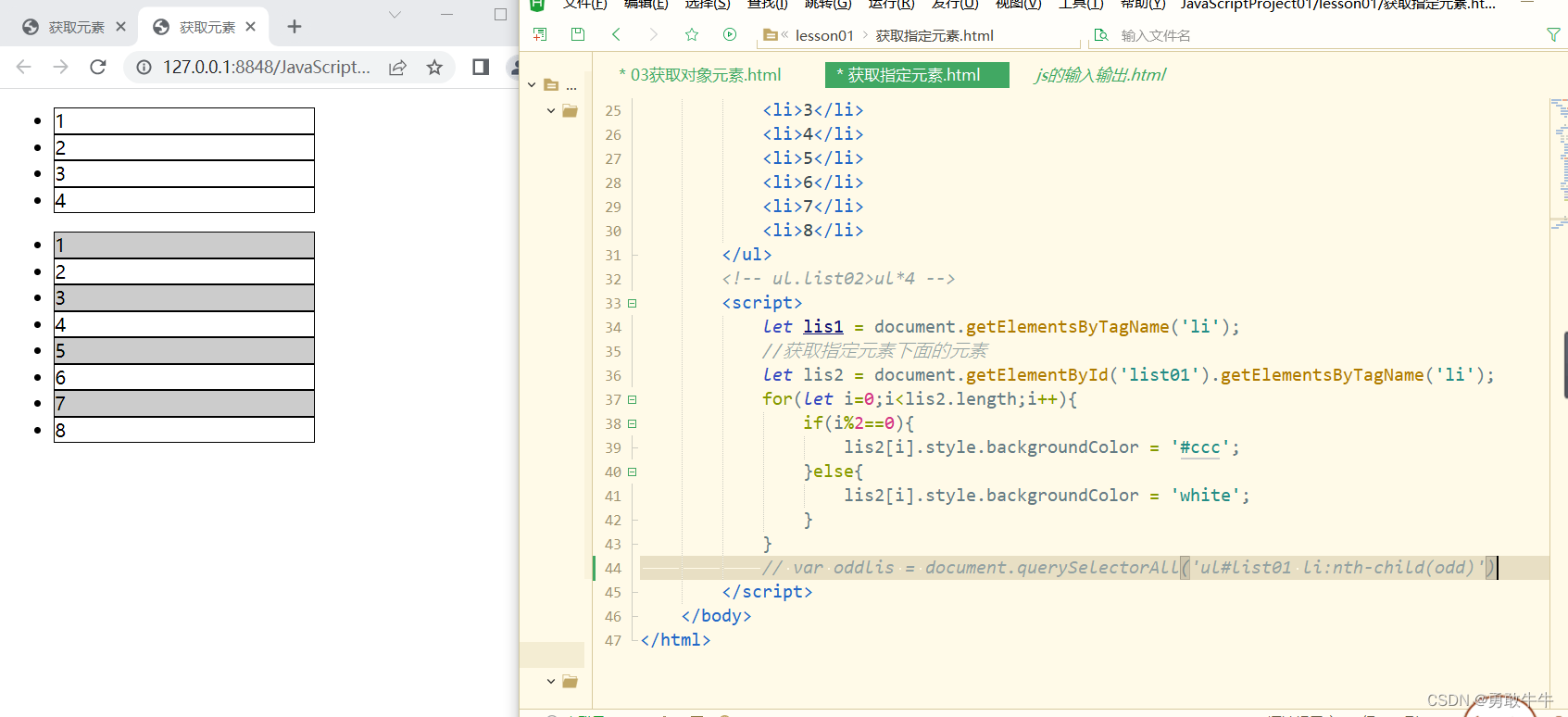1568x717 pixels.
Task: Close the second 获取元素 Chrome tab
Action: (250, 27)
